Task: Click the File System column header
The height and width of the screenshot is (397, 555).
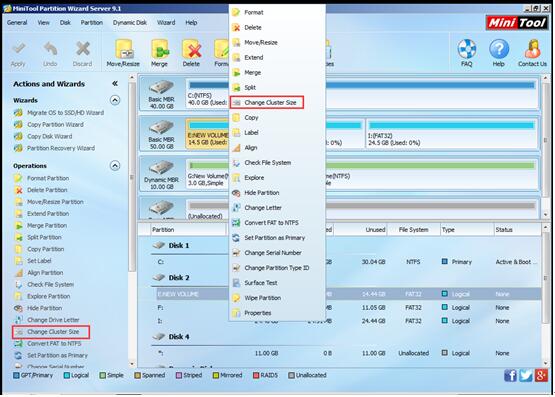Action: pyautogui.click(x=413, y=230)
